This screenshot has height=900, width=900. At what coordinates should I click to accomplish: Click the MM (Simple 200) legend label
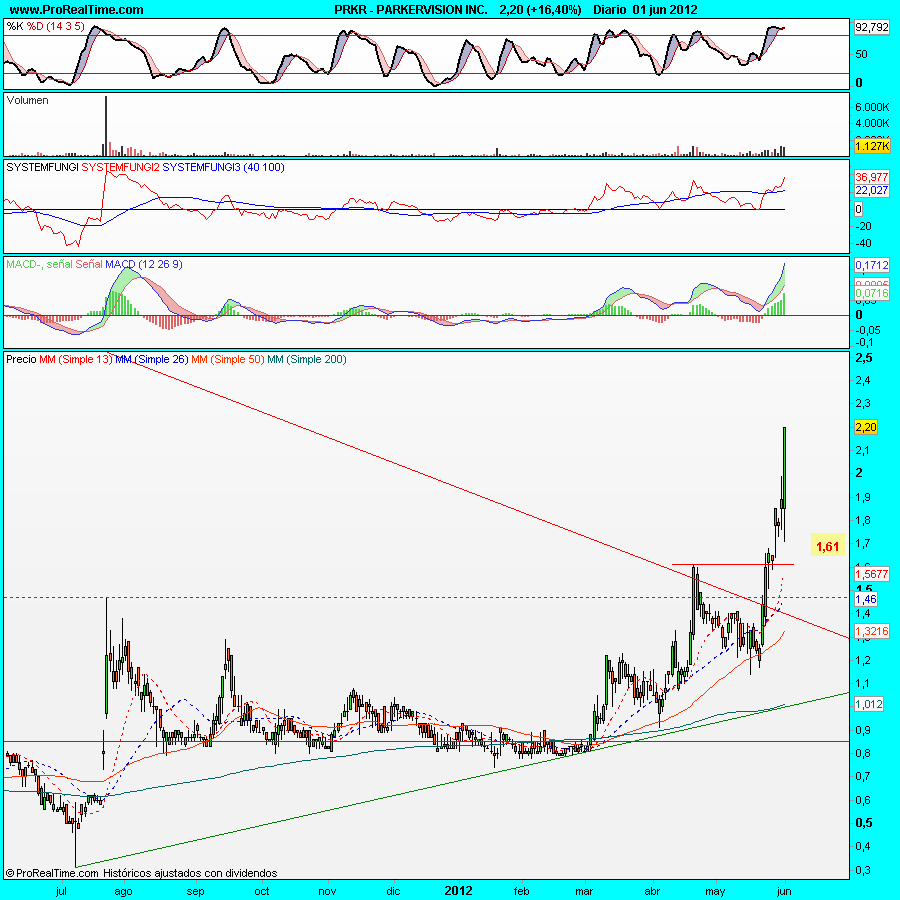[307, 360]
